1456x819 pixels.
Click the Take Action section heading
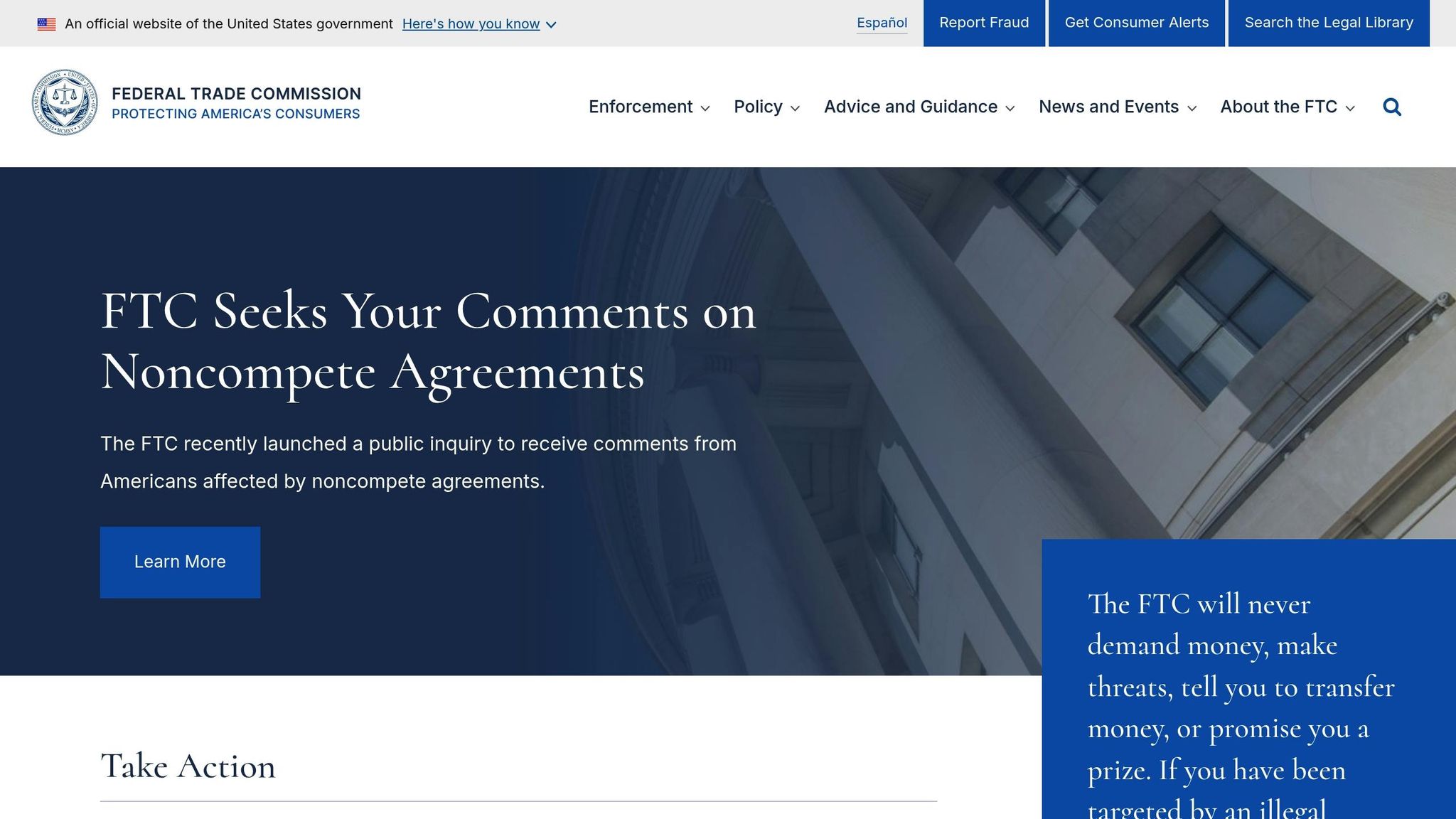click(188, 766)
